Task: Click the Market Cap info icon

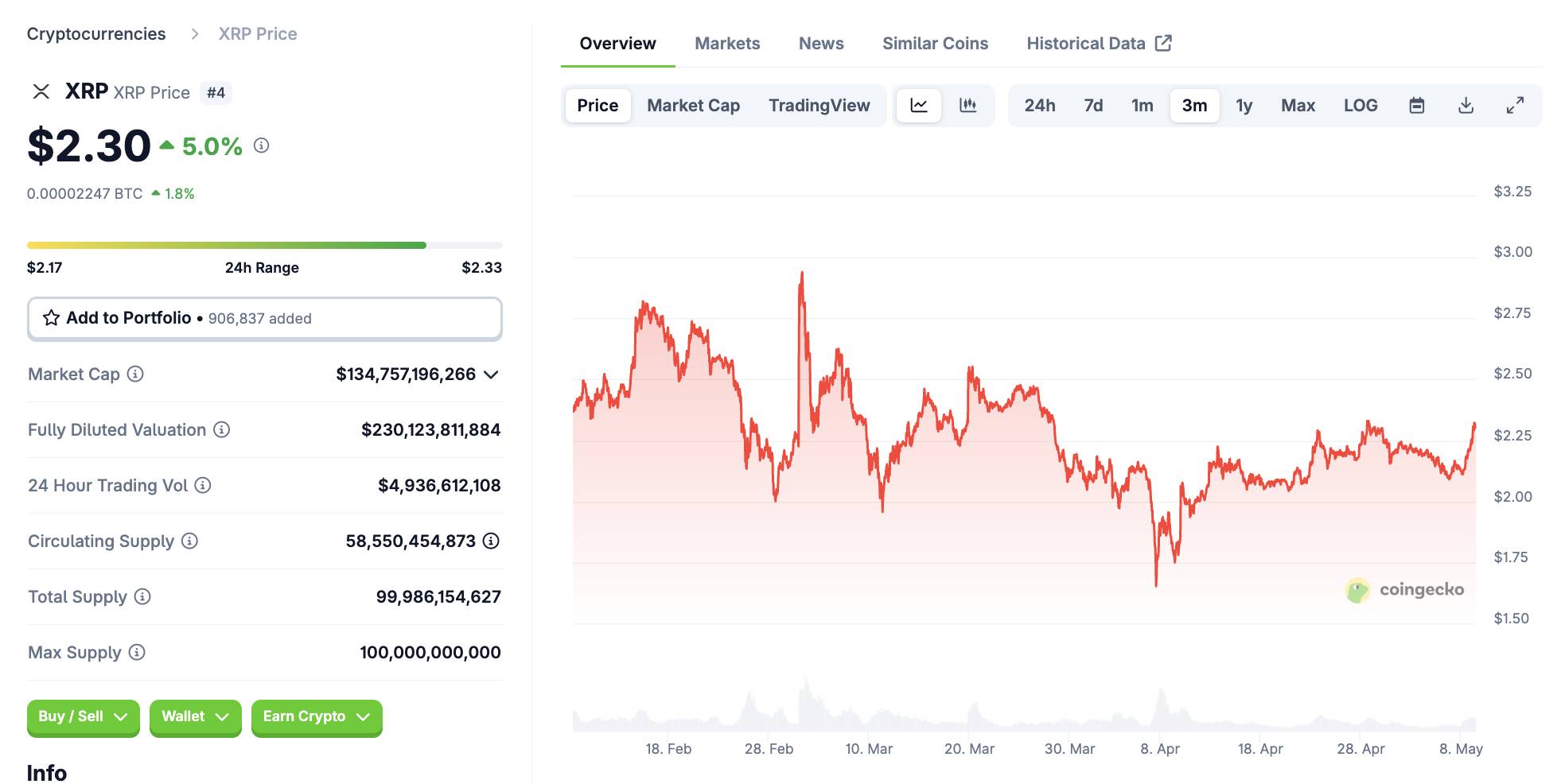Action: [x=136, y=374]
